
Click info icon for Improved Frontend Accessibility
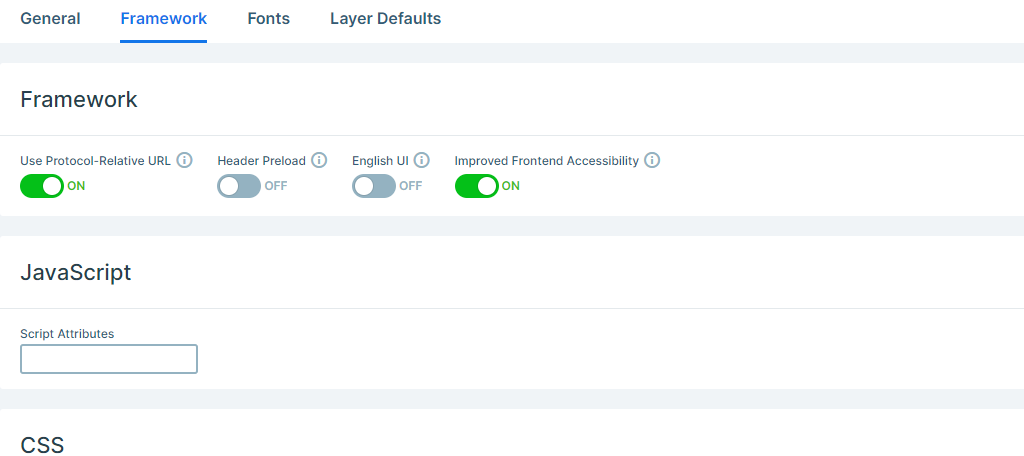point(652,160)
